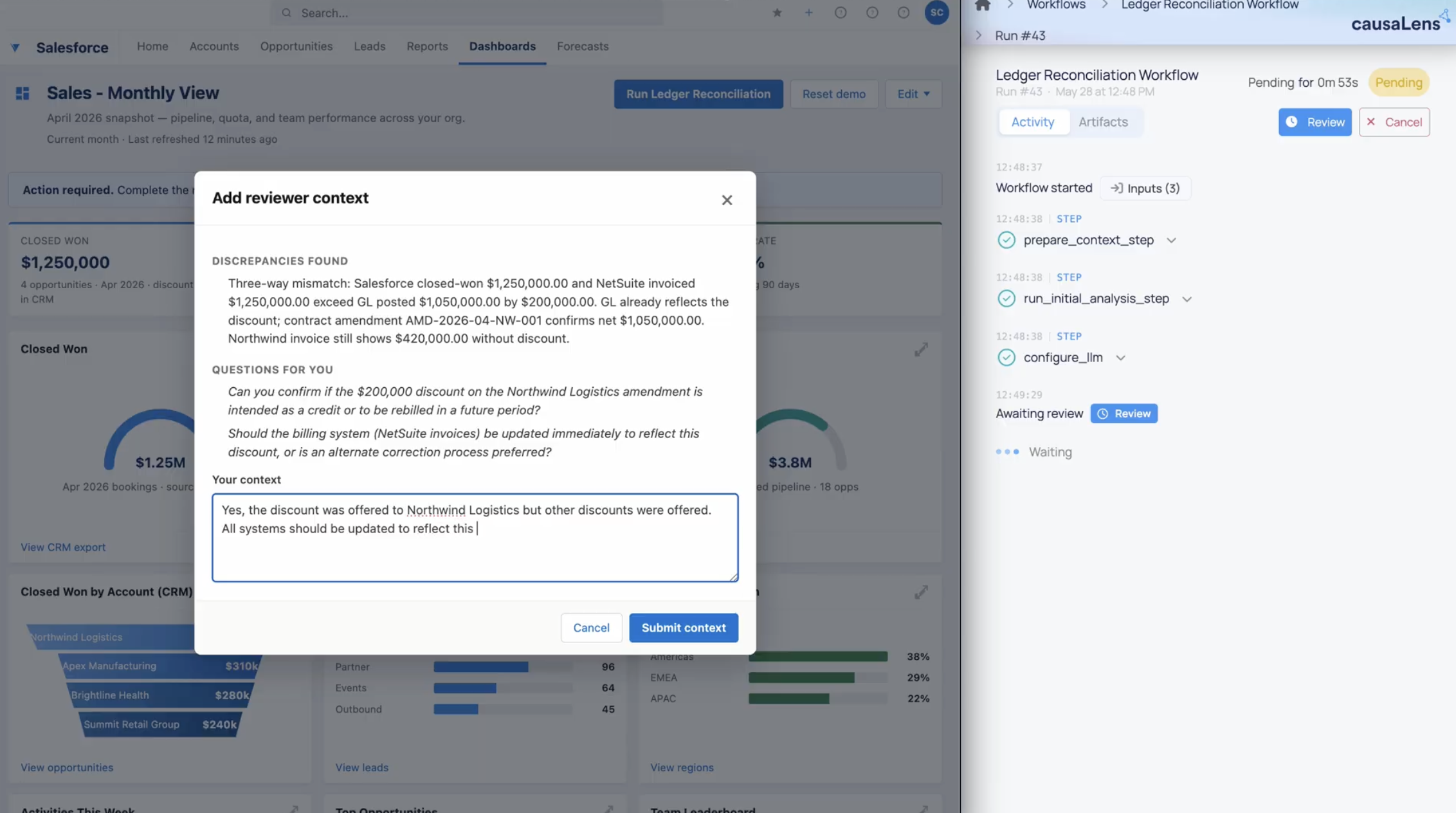The width and height of the screenshot is (1456, 813).
Task: Focus the Salesforce Search field
Action: tap(467, 13)
